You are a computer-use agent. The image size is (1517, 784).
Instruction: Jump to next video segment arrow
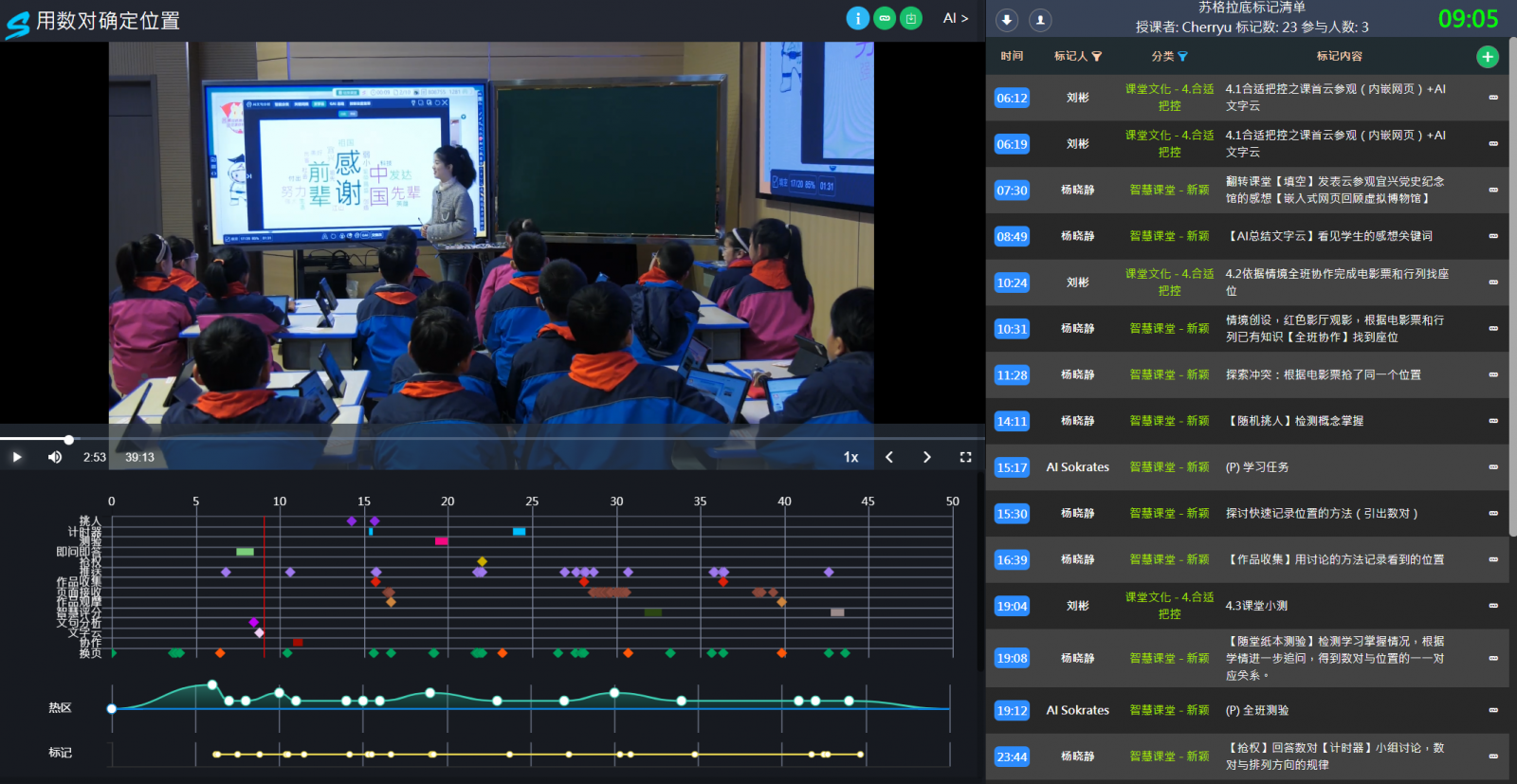point(926,457)
